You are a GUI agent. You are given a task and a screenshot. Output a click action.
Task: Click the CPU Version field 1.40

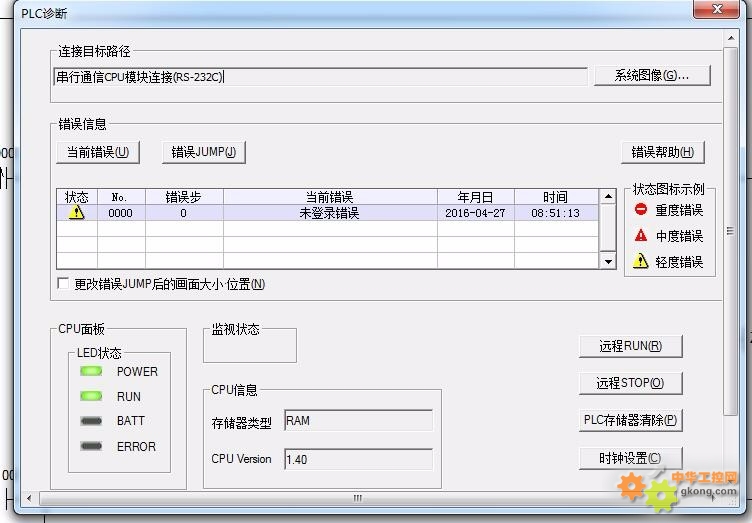coord(358,459)
